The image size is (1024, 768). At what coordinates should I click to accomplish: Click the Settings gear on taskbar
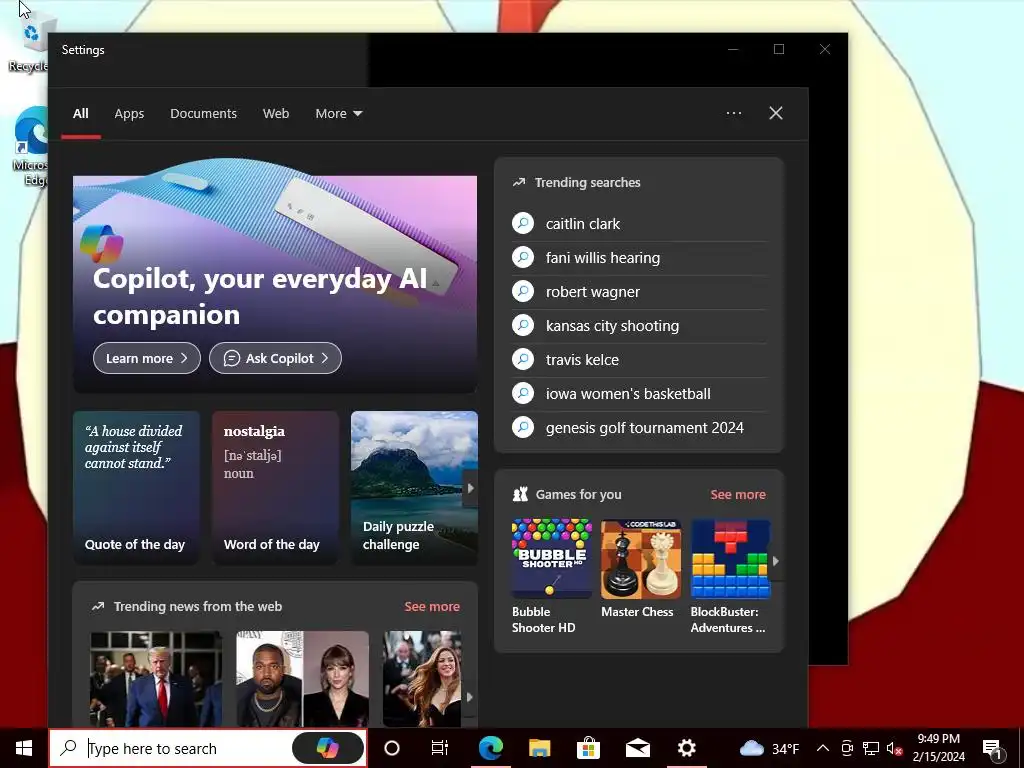[686, 748]
